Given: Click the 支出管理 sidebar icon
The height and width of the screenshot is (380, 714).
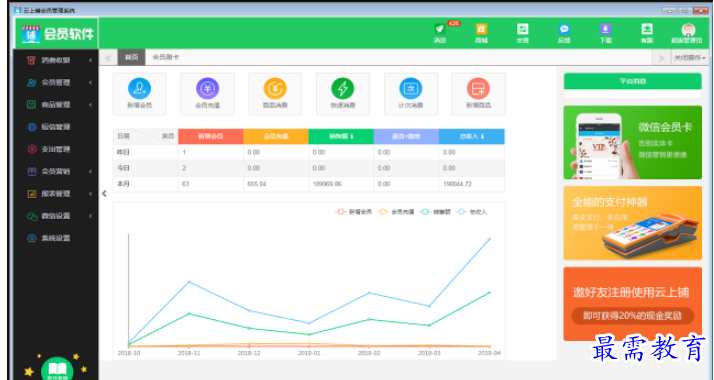Looking at the screenshot, I should pos(31,149).
